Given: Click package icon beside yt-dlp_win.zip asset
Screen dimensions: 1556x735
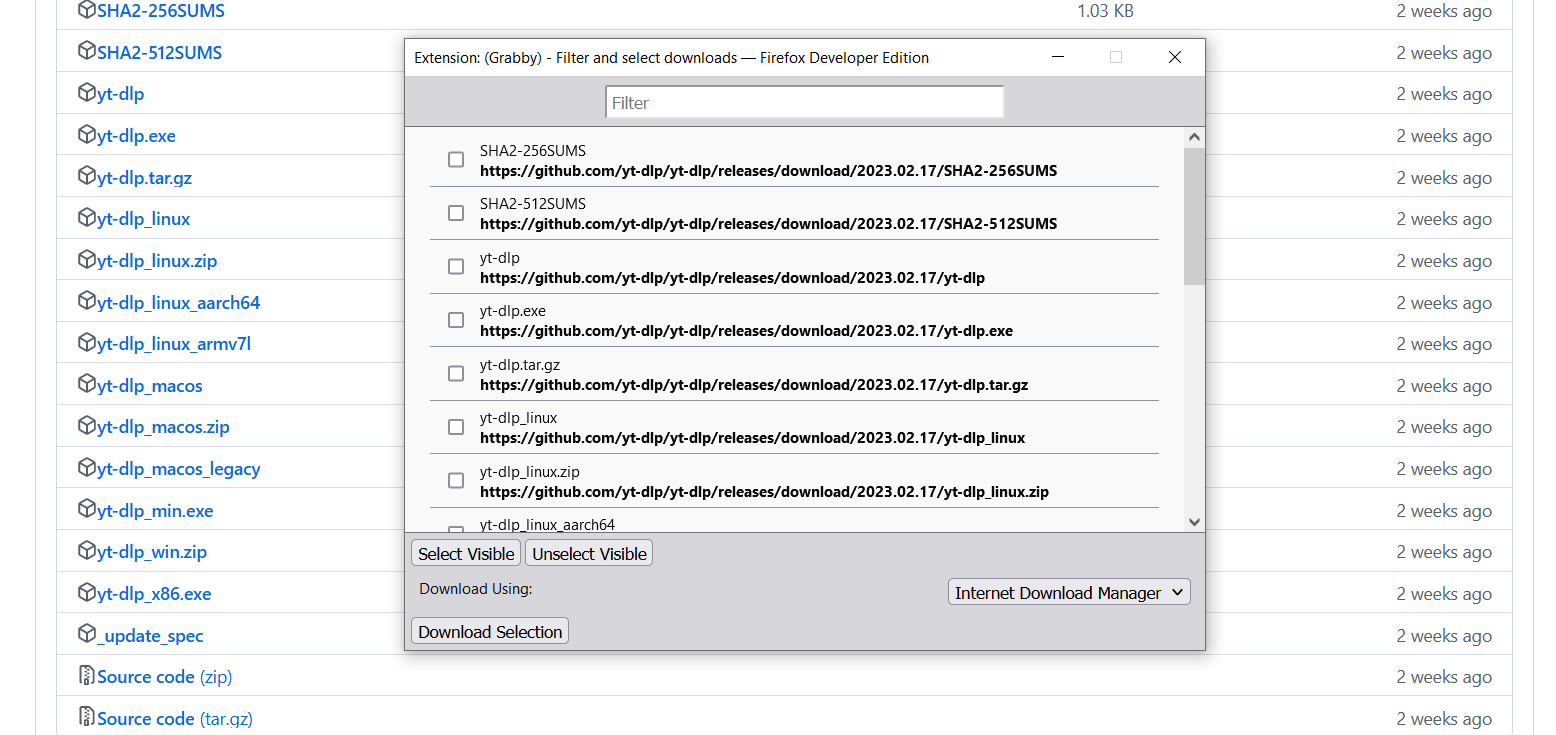Looking at the screenshot, I should [x=87, y=551].
